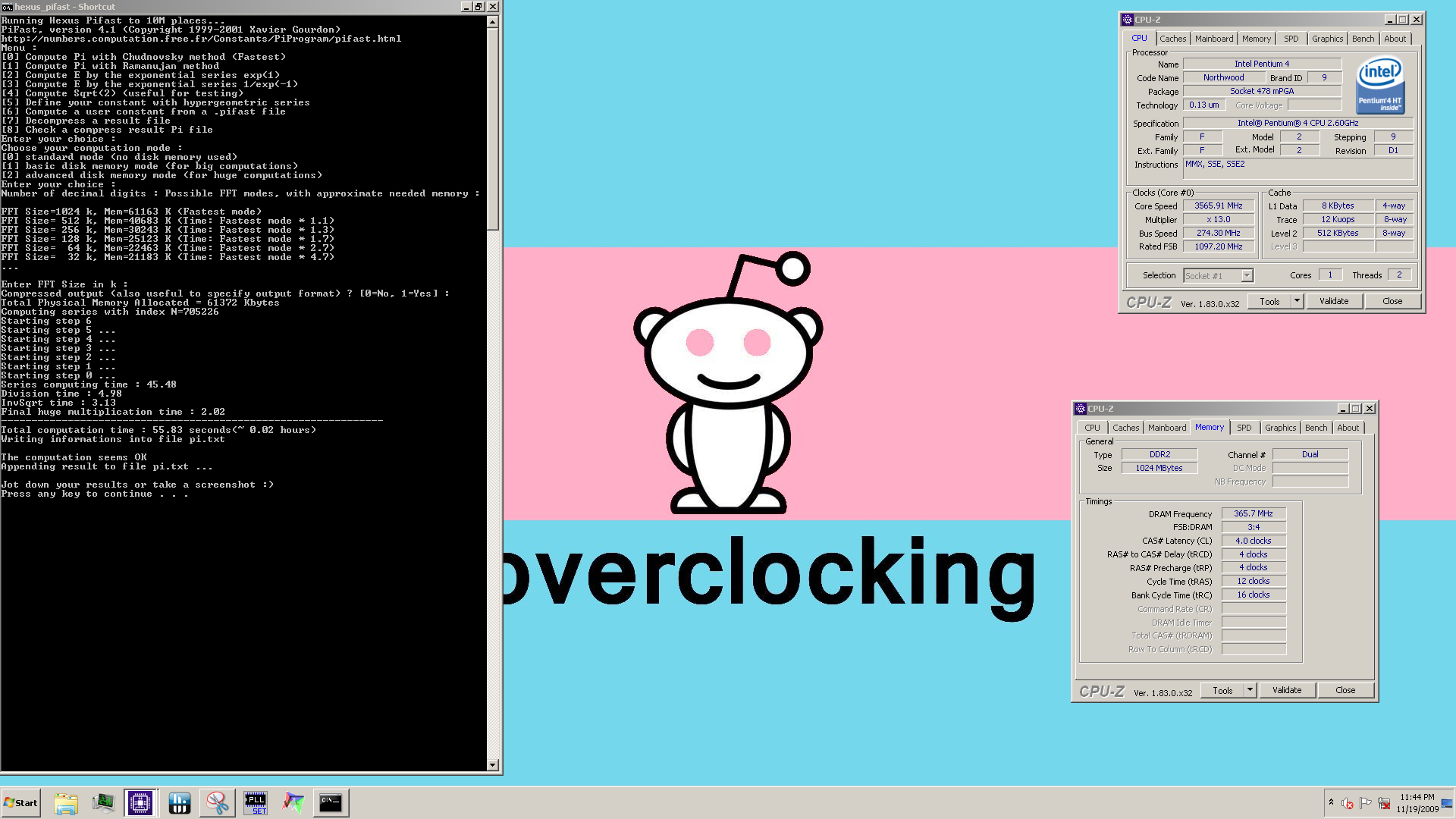Screen dimensions: 1456x819
Task: Click Close button in top CPU-Z window
Action: click(1392, 301)
